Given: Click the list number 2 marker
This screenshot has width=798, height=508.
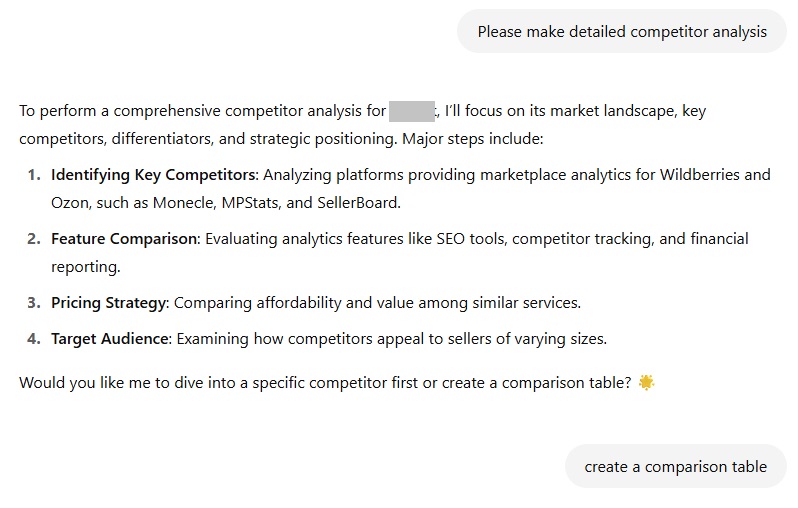Looking at the screenshot, I should (x=34, y=239).
